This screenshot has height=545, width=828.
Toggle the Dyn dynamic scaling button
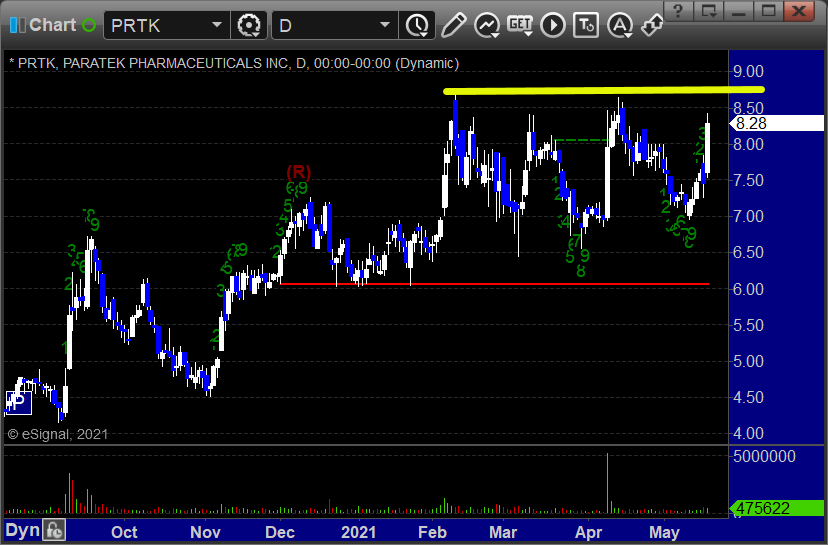(x=21, y=531)
